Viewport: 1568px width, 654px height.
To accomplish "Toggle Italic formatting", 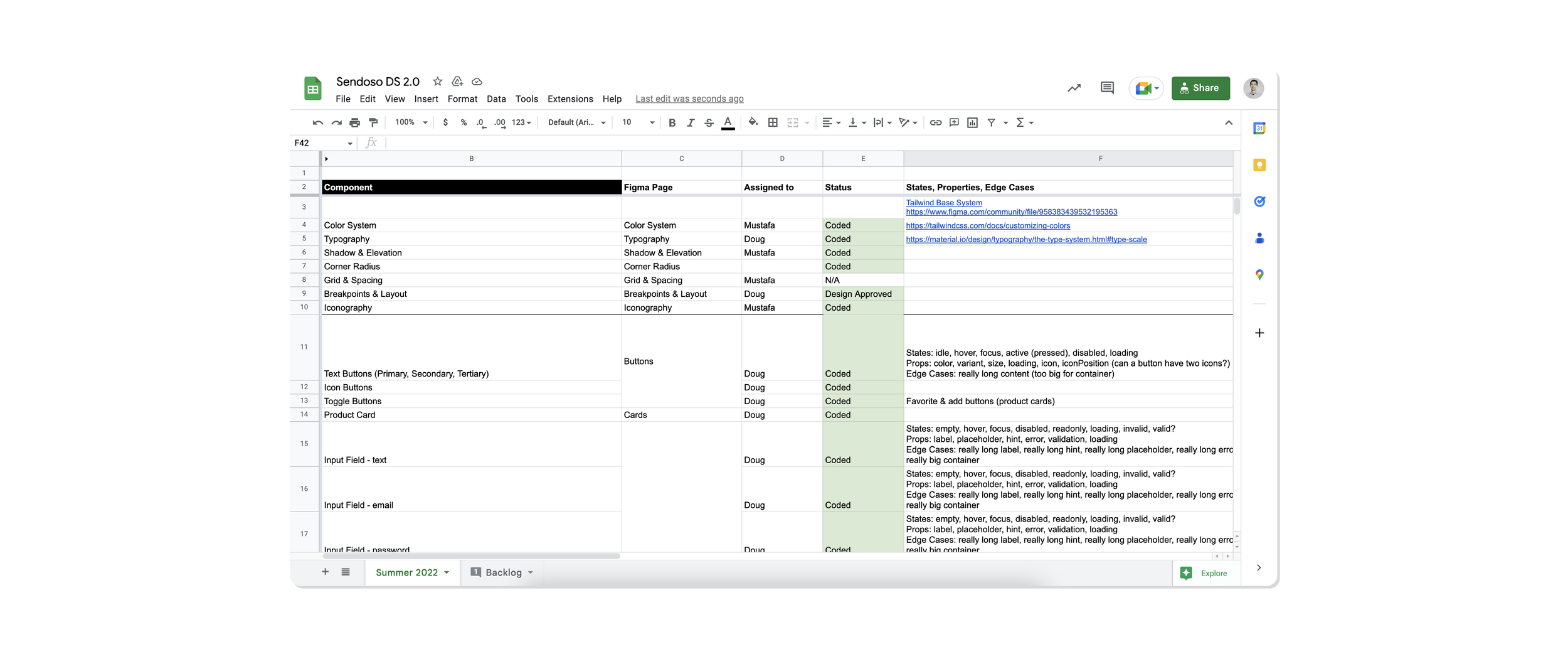I will (691, 122).
